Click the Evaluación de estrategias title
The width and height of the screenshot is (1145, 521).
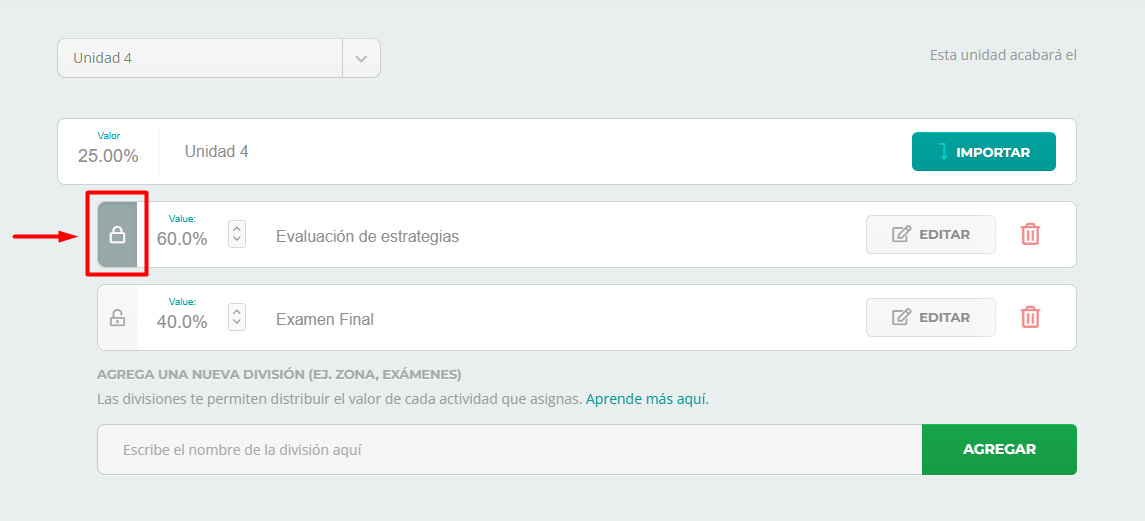click(x=367, y=237)
